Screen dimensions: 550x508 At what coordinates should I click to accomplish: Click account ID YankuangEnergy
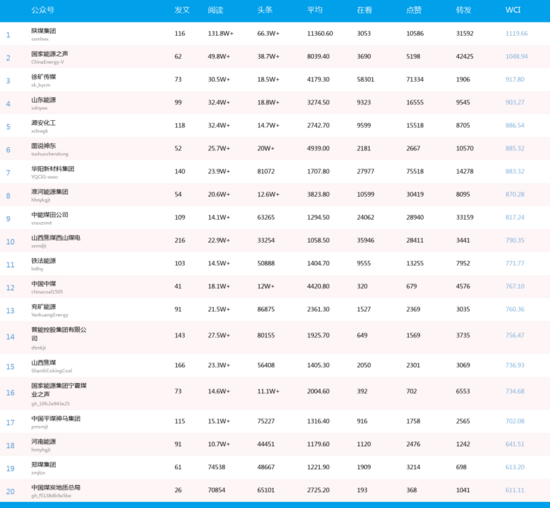[x=50, y=315]
